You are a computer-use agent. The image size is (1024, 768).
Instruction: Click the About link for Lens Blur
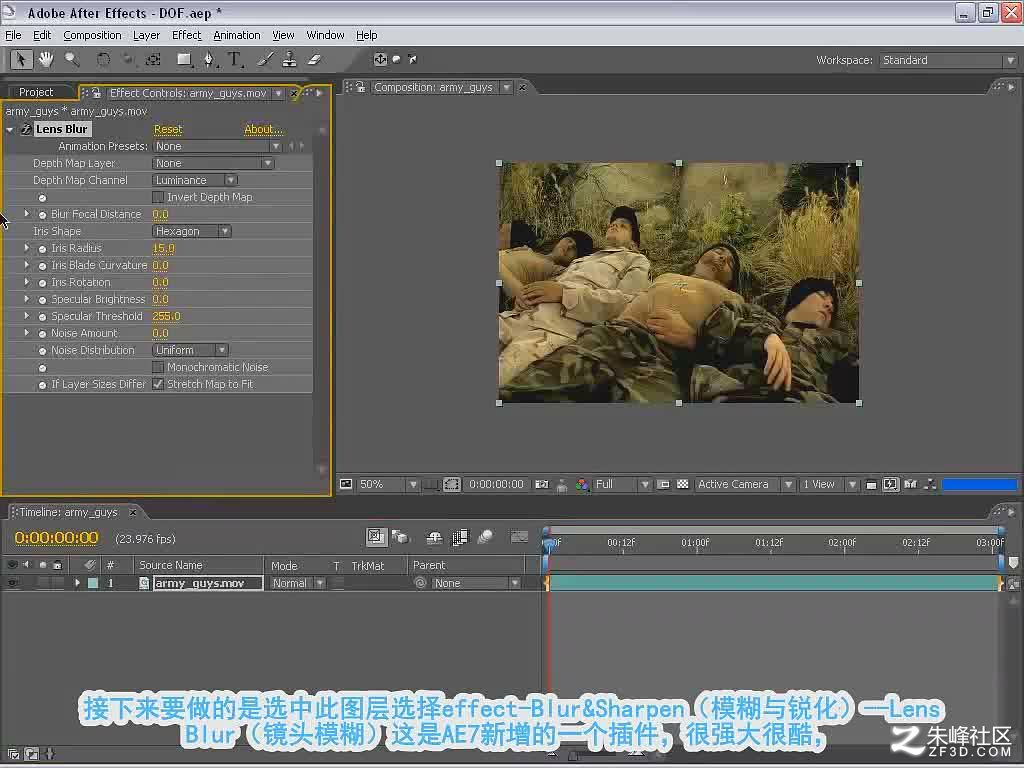(263, 129)
